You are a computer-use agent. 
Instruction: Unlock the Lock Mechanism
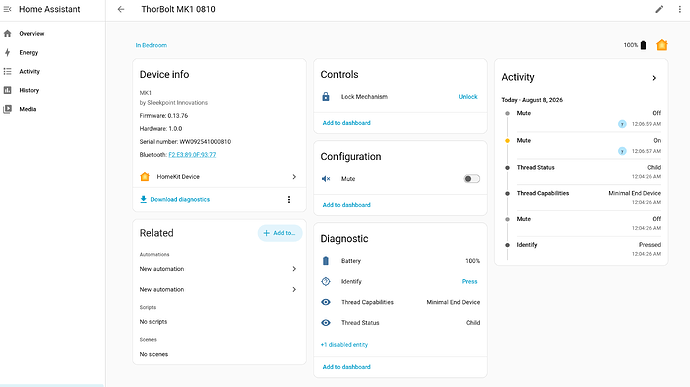click(x=468, y=96)
